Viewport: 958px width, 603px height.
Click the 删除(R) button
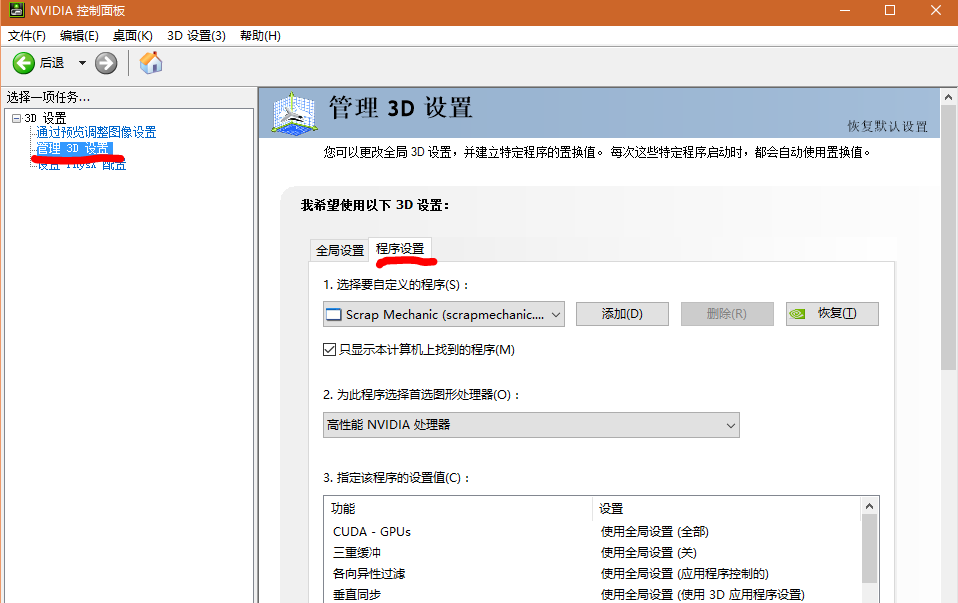[x=727, y=314]
